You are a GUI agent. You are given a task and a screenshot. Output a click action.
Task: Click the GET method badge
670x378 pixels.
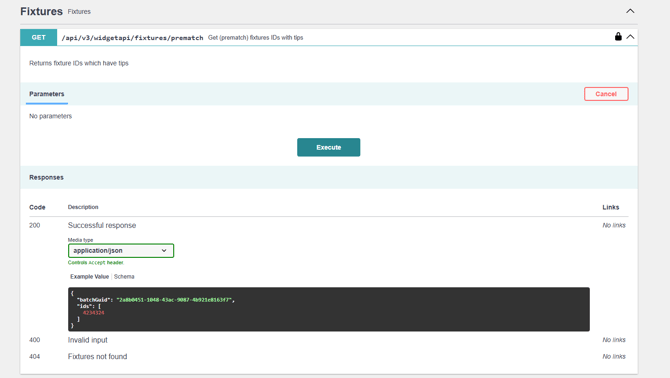(38, 38)
